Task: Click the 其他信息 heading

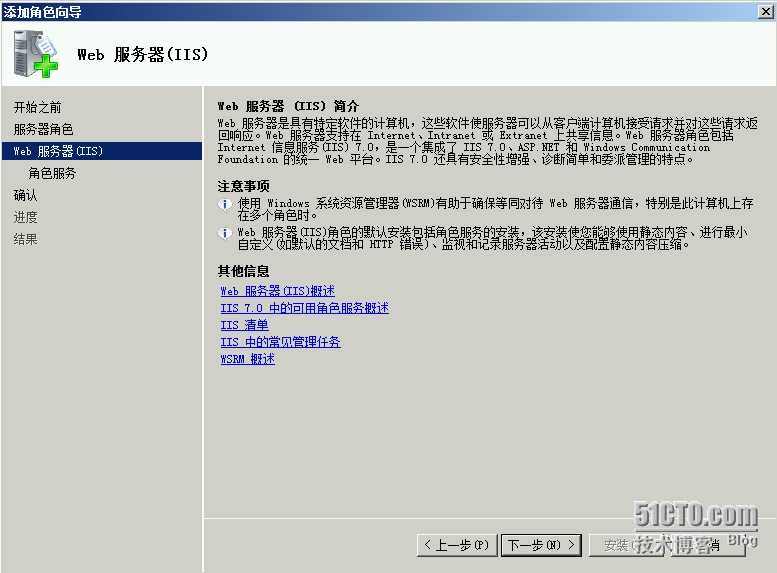Action: (243, 271)
